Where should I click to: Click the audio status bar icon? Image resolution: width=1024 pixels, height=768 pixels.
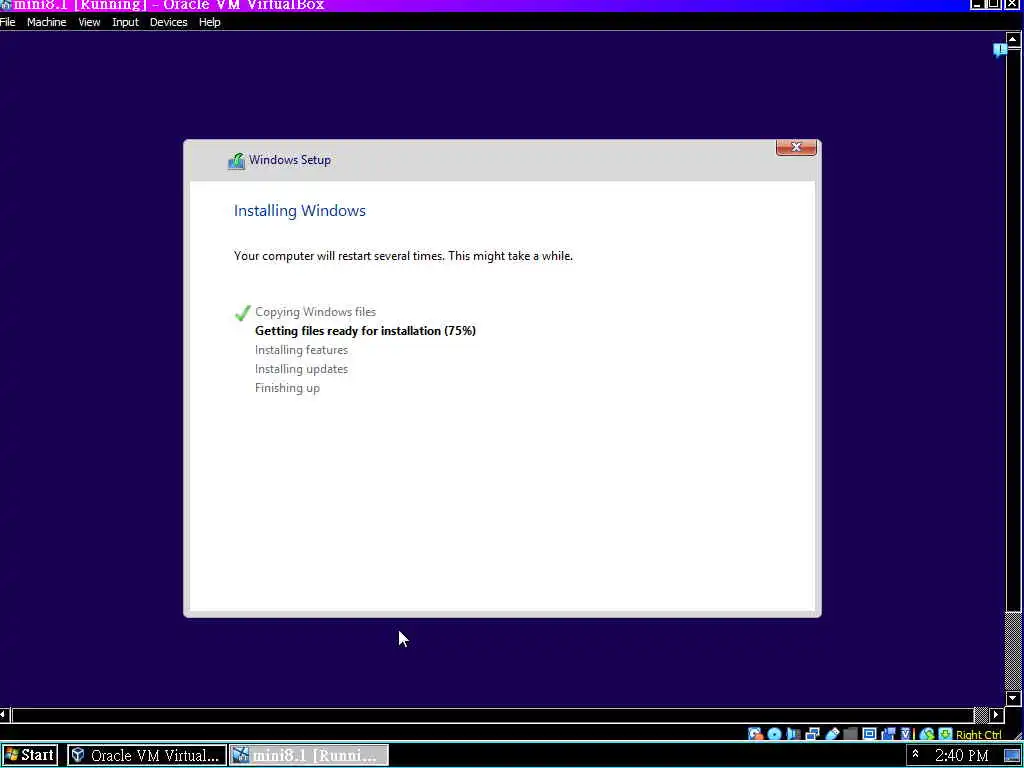coord(793,734)
